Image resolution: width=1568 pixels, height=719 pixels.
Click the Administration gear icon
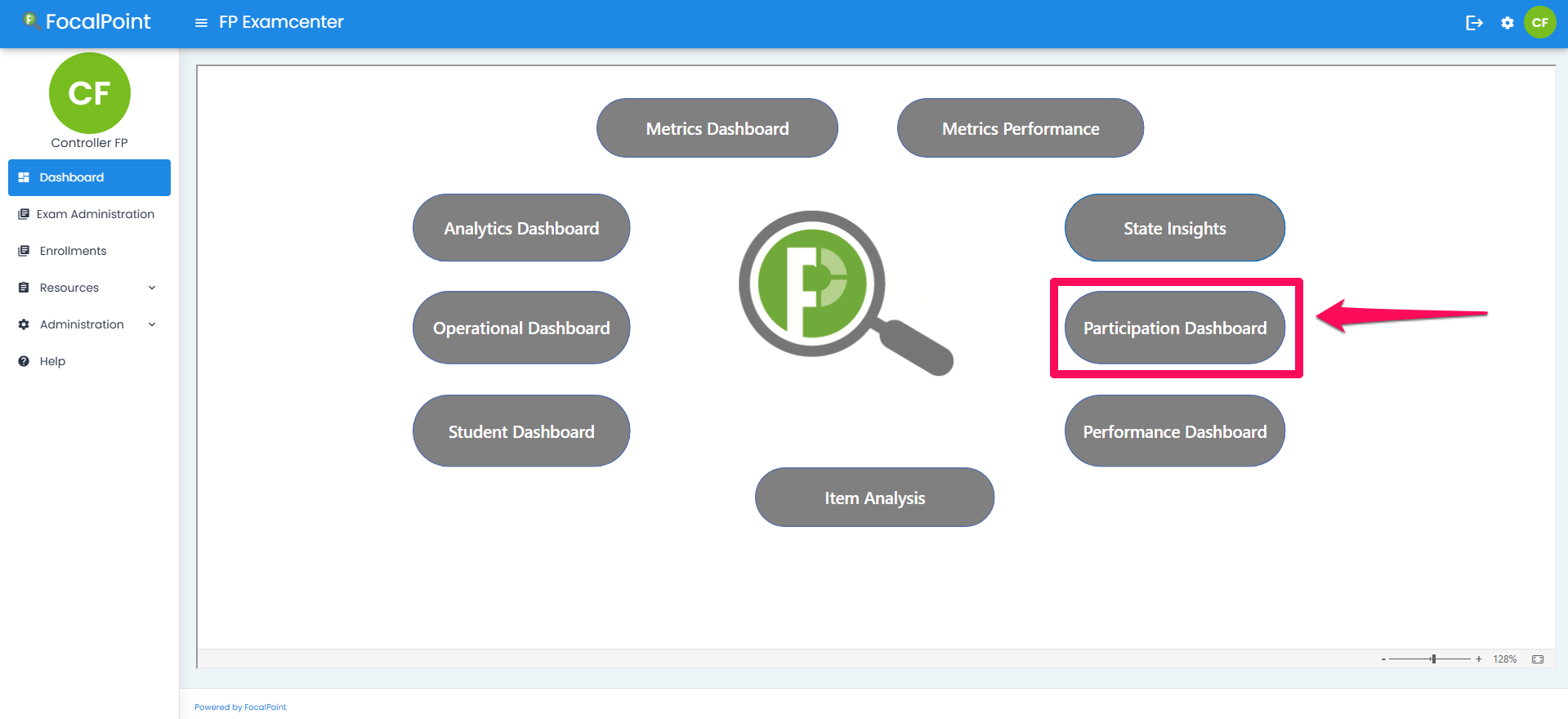point(24,324)
